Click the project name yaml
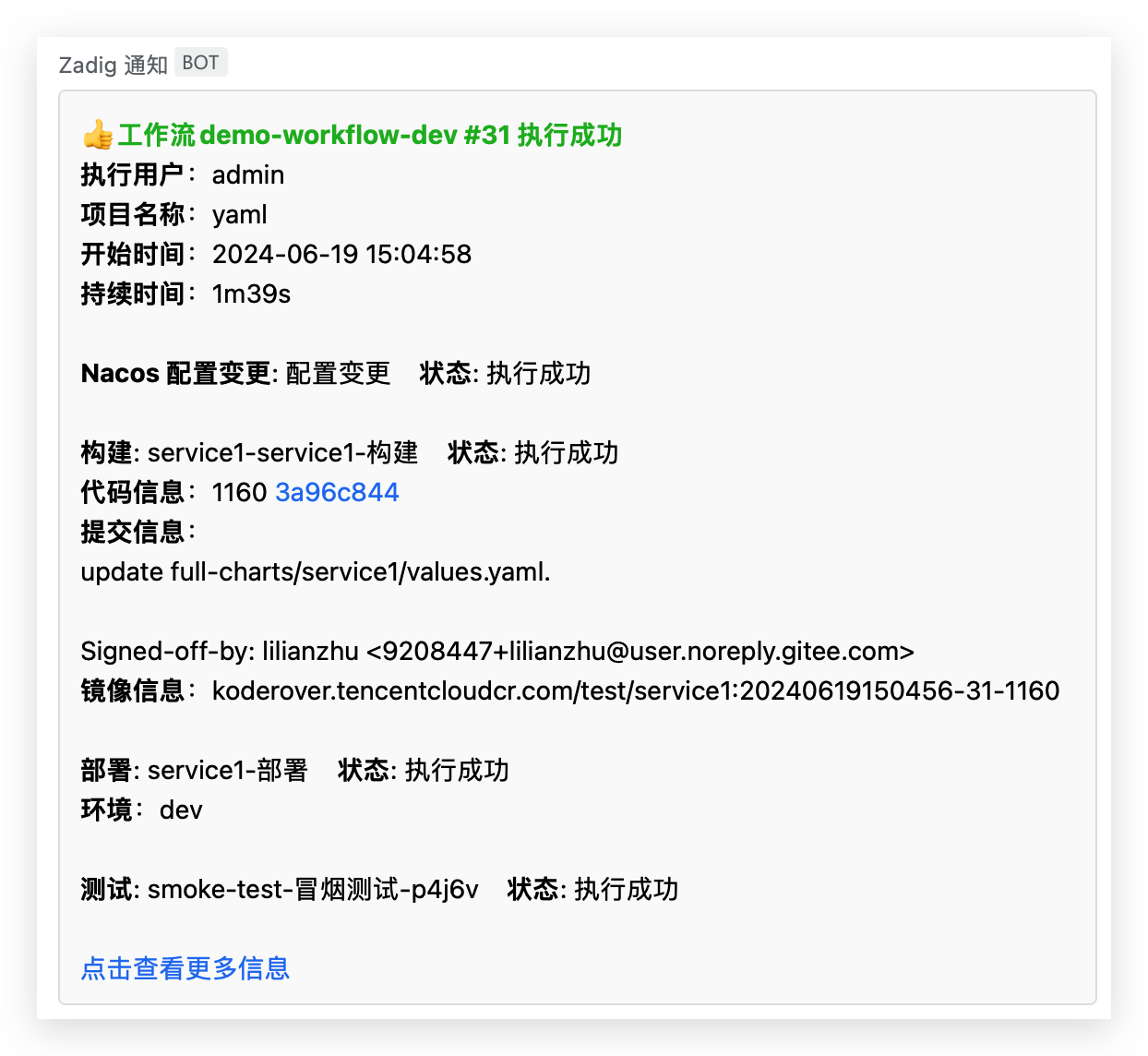This screenshot has width=1148, height=1056. point(240,215)
